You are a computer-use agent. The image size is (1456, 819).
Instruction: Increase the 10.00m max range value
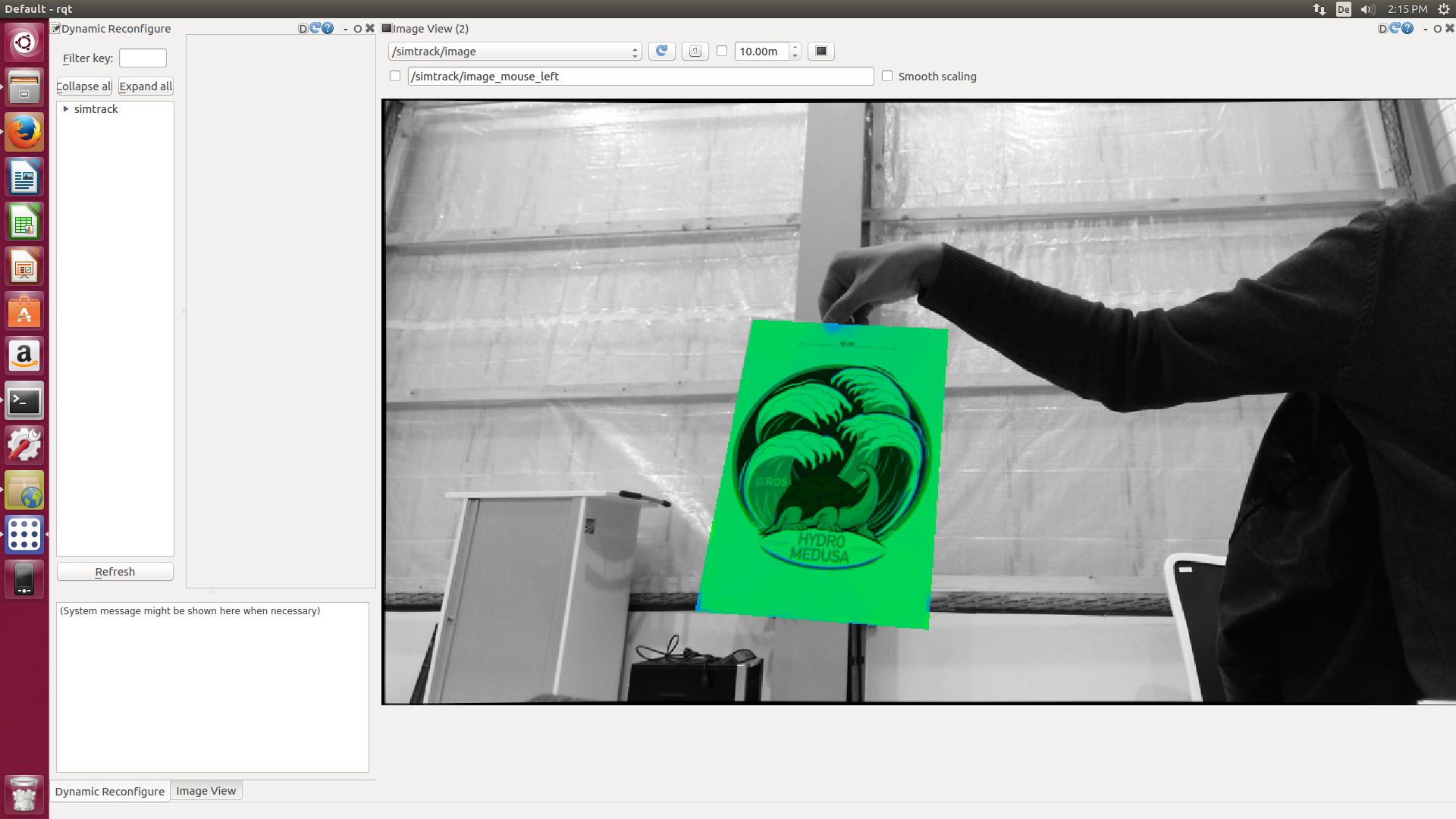(795, 47)
